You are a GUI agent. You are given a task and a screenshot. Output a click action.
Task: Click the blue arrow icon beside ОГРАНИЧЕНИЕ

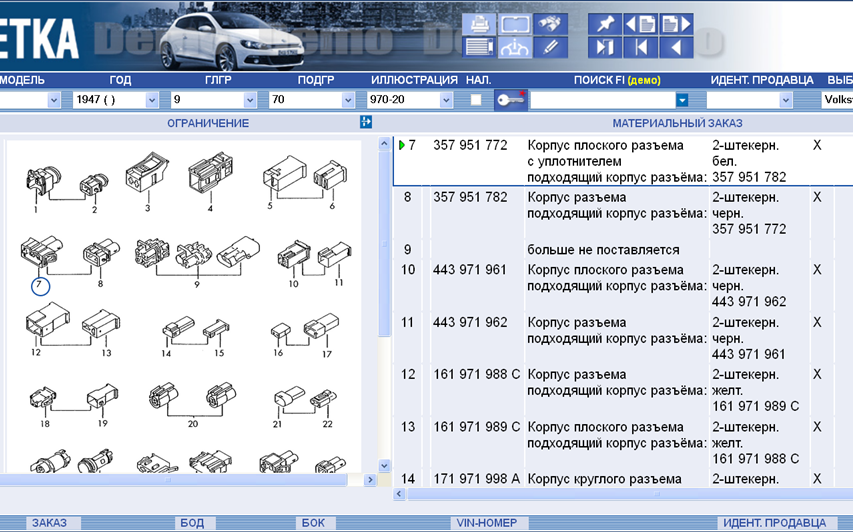click(x=366, y=122)
